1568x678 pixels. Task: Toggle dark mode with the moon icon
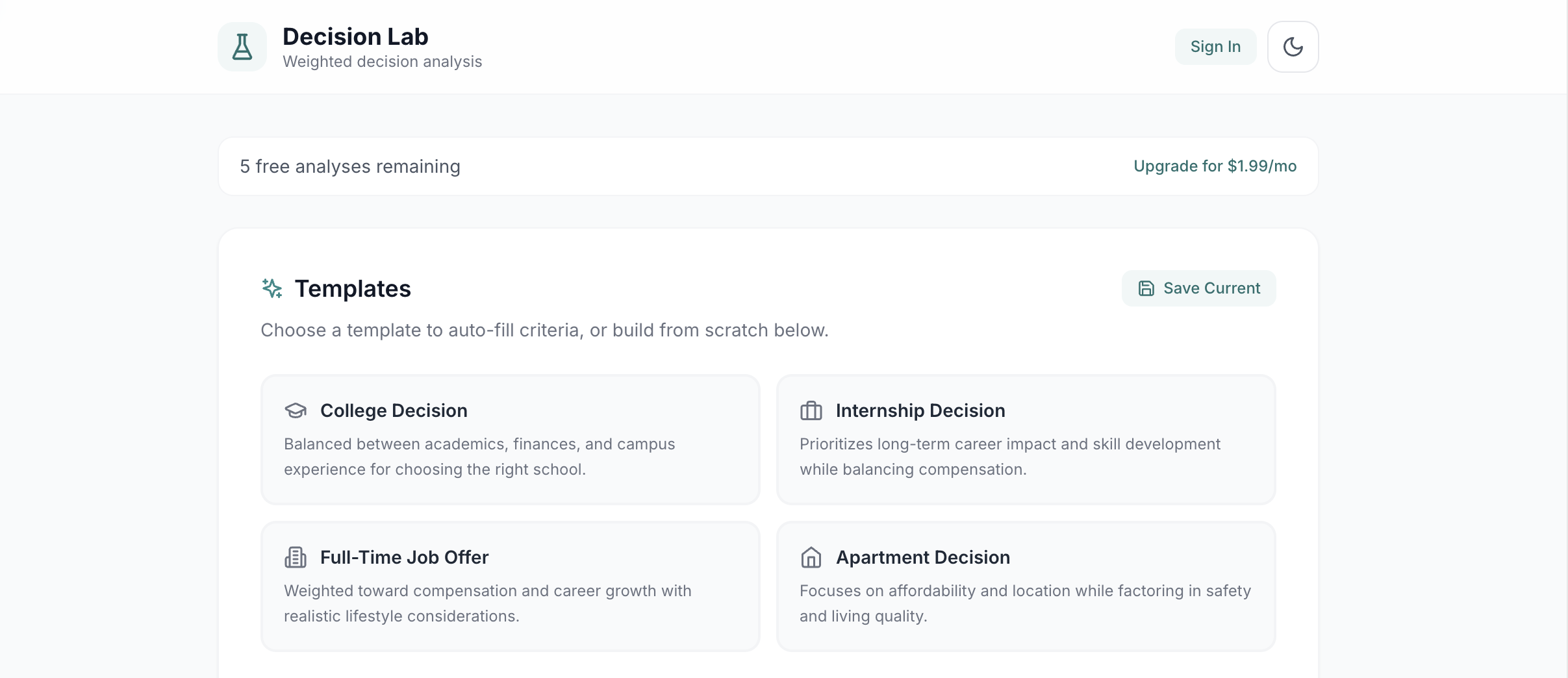(x=1293, y=47)
